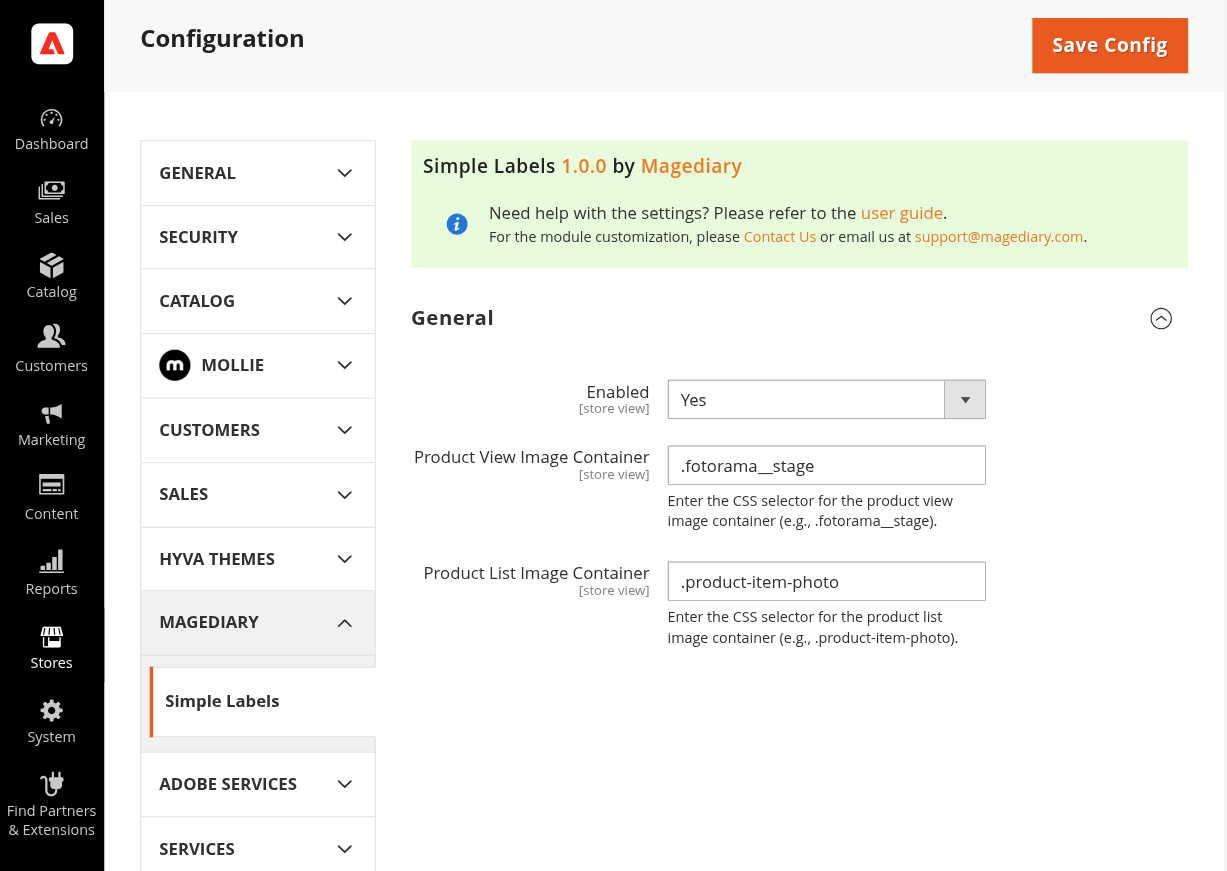Click the info icon in the notice banner
The height and width of the screenshot is (871, 1227).
click(x=457, y=224)
